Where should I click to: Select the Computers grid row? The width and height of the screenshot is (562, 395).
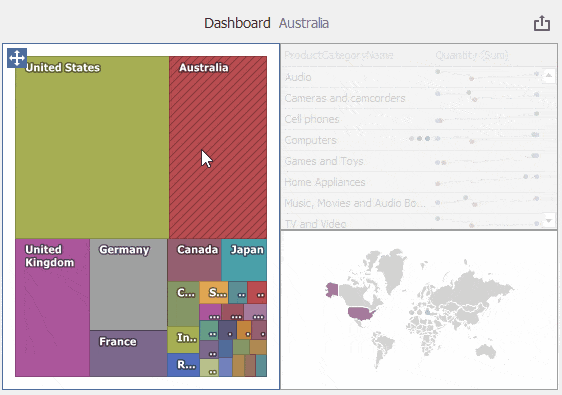pos(412,140)
